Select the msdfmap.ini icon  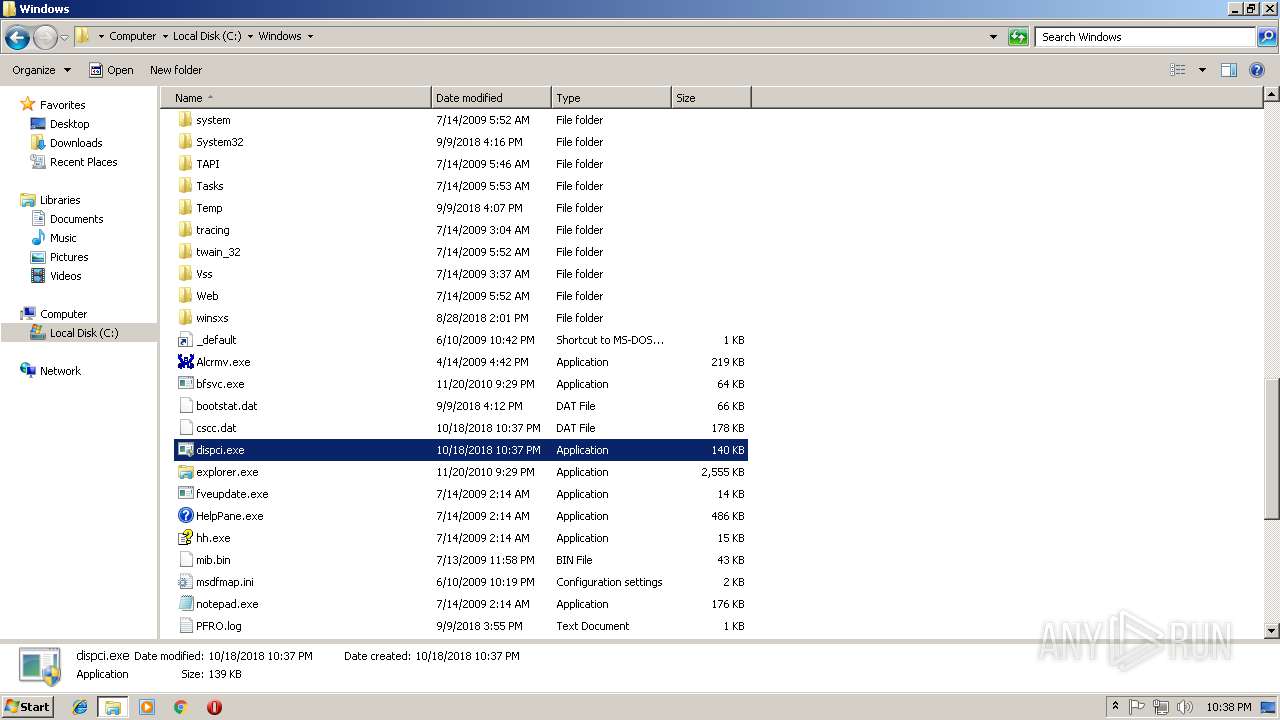pos(185,582)
